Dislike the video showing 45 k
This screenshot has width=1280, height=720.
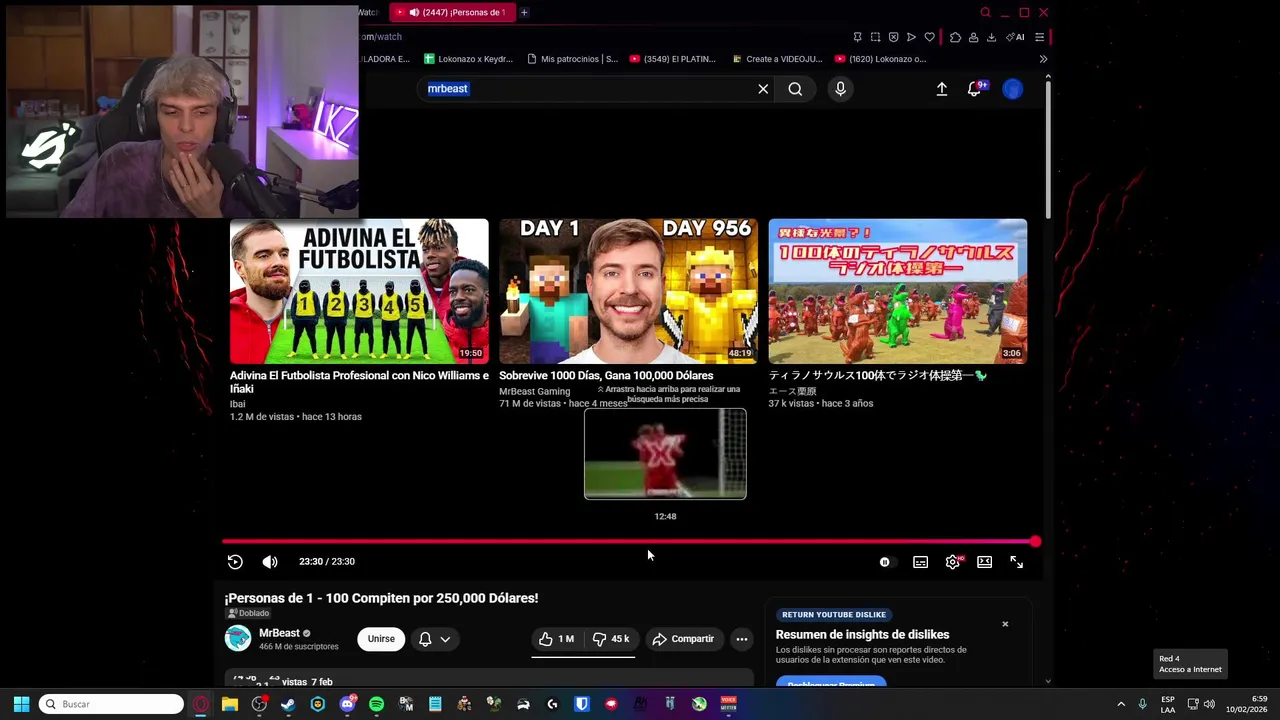coord(611,639)
